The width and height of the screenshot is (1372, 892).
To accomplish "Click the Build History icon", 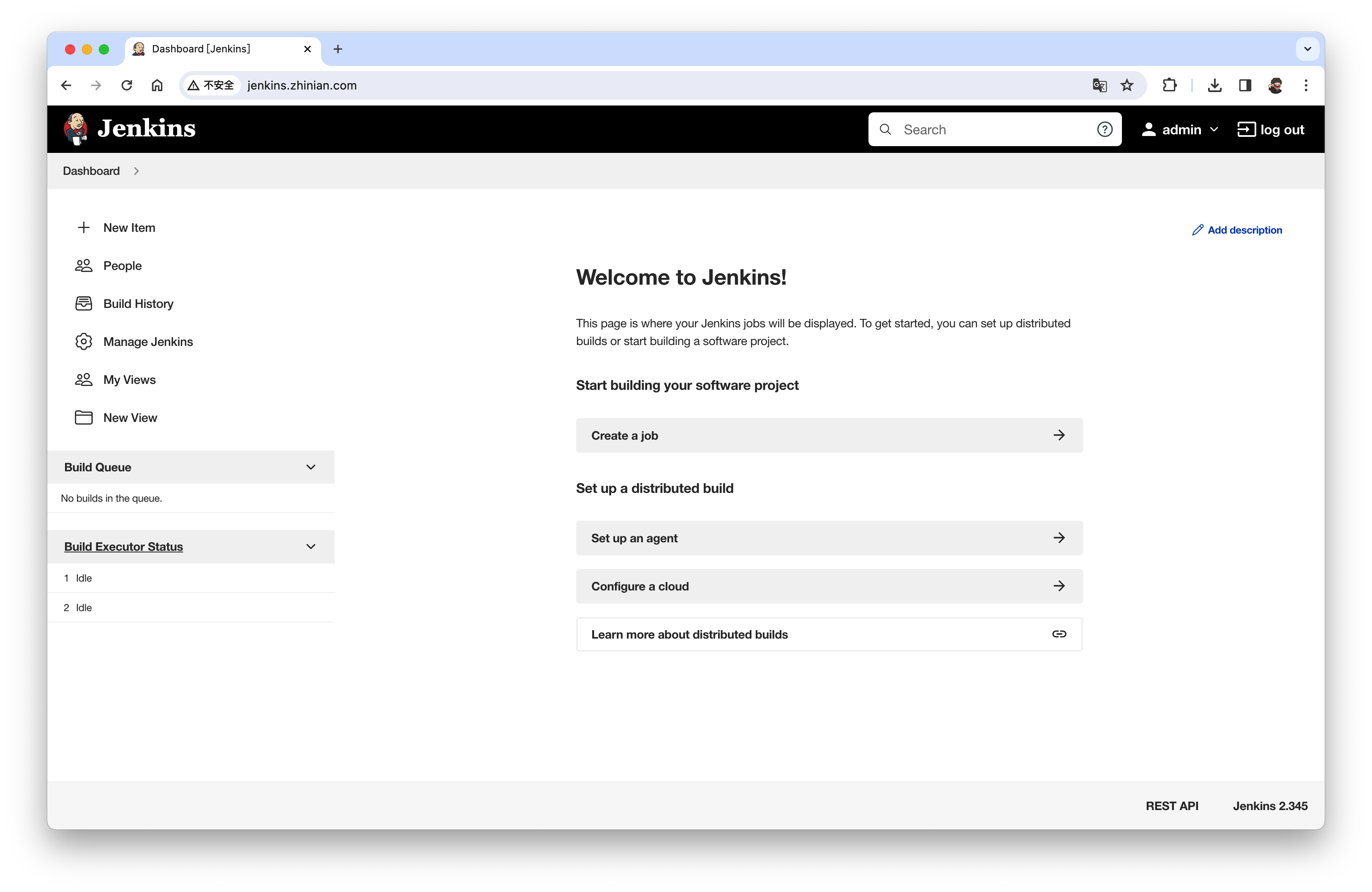I will (85, 303).
